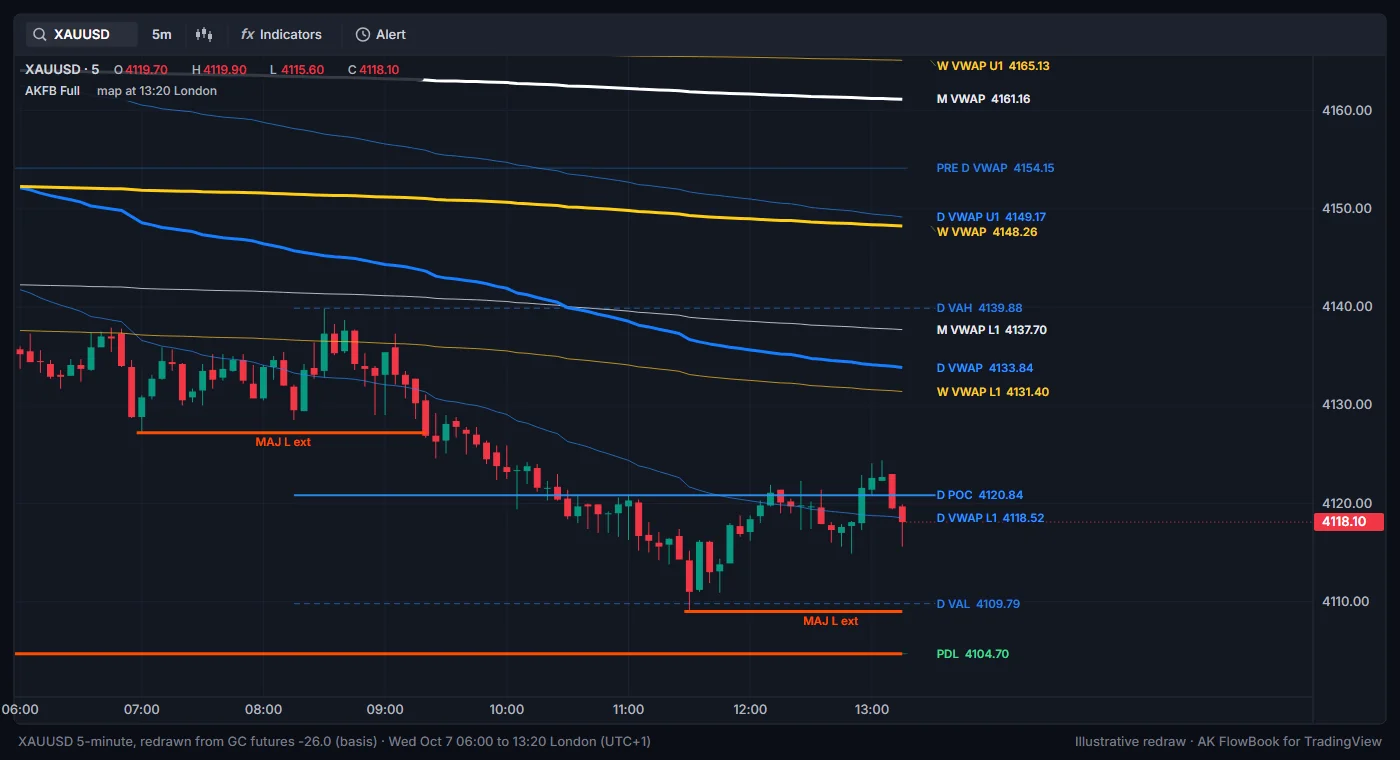The width and height of the screenshot is (1400, 760).
Task: Click the D POC 4120.84 label
Action: 980,495
